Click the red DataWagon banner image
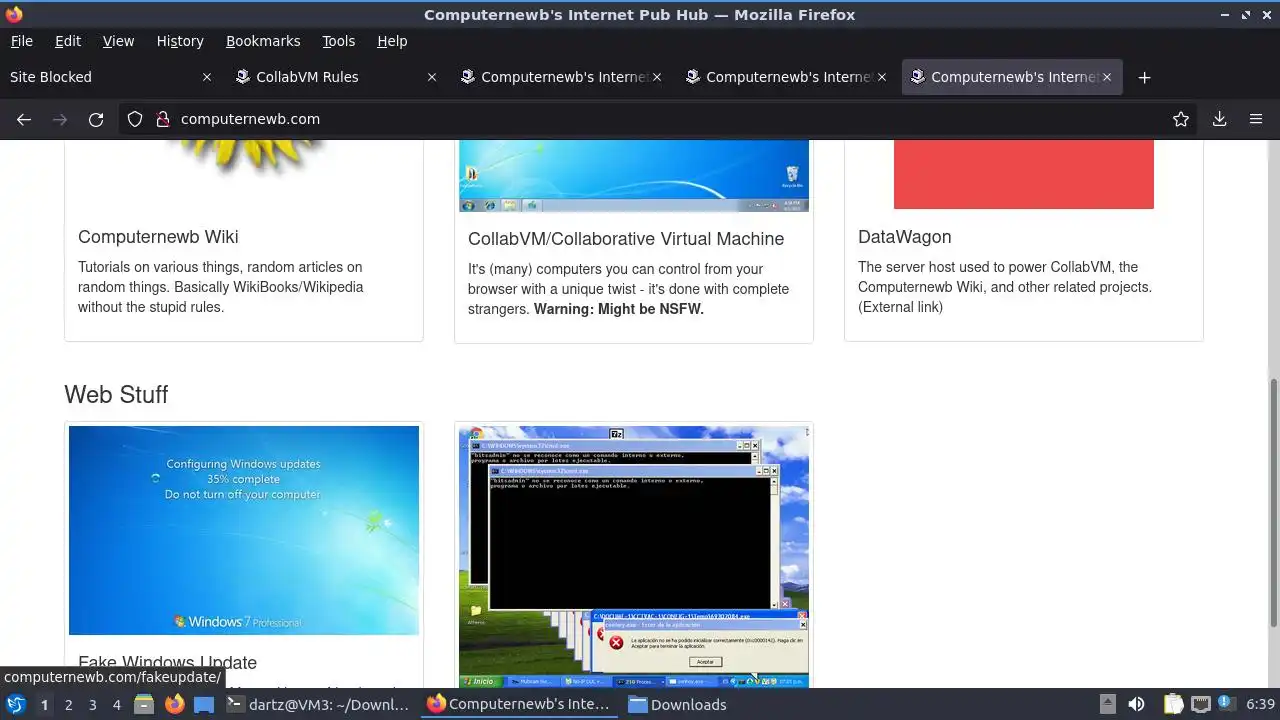 coord(1024,174)
